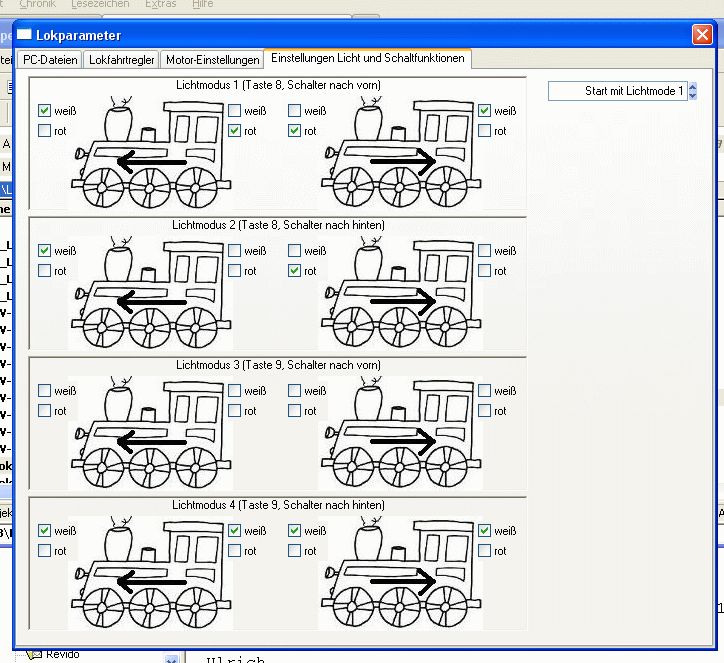This screenshot has width=724, height=663.
Task: Switch to the PC-Dateien tab
Action: (x=50, y=60)
